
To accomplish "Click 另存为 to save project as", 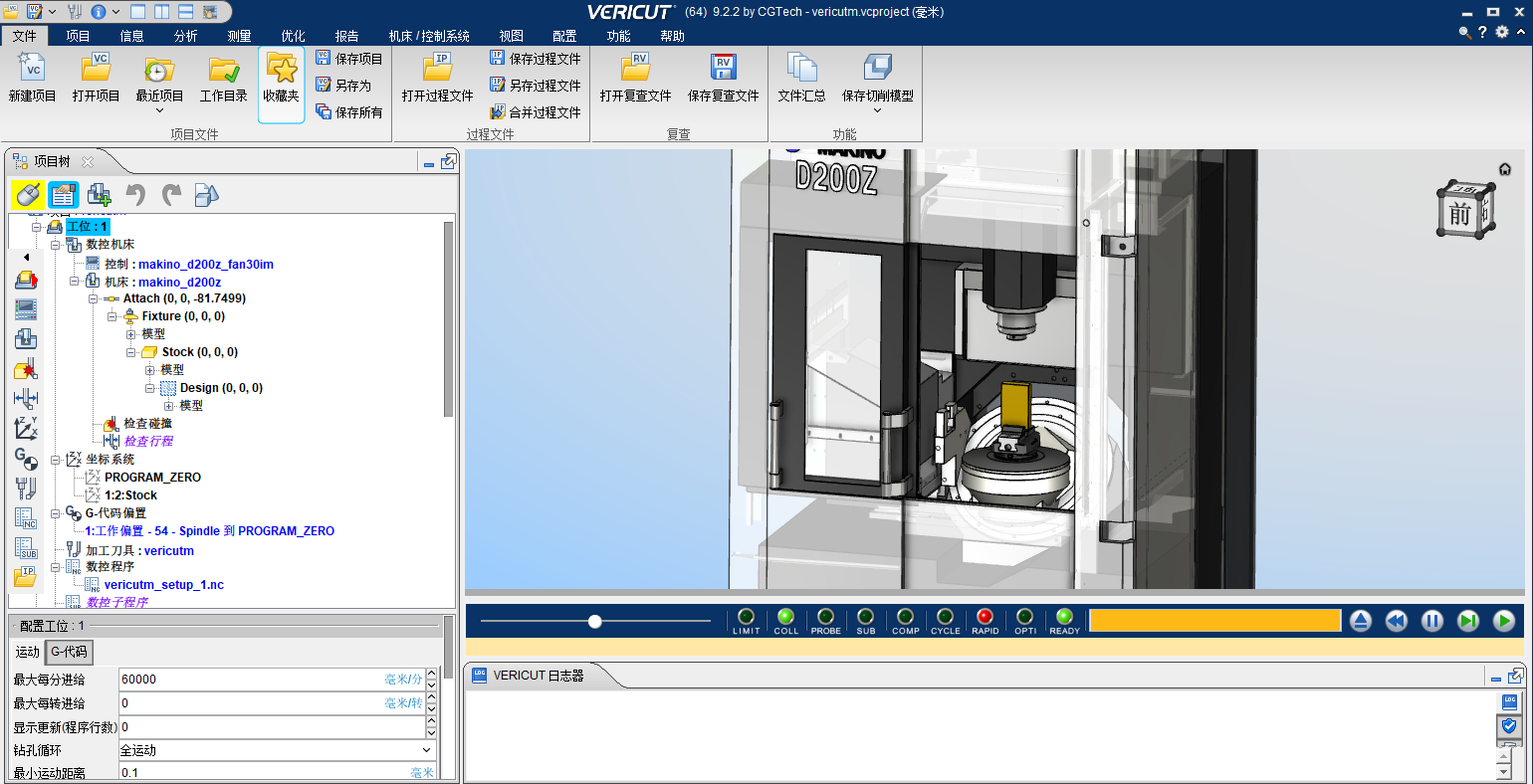I will pos(343,86).
